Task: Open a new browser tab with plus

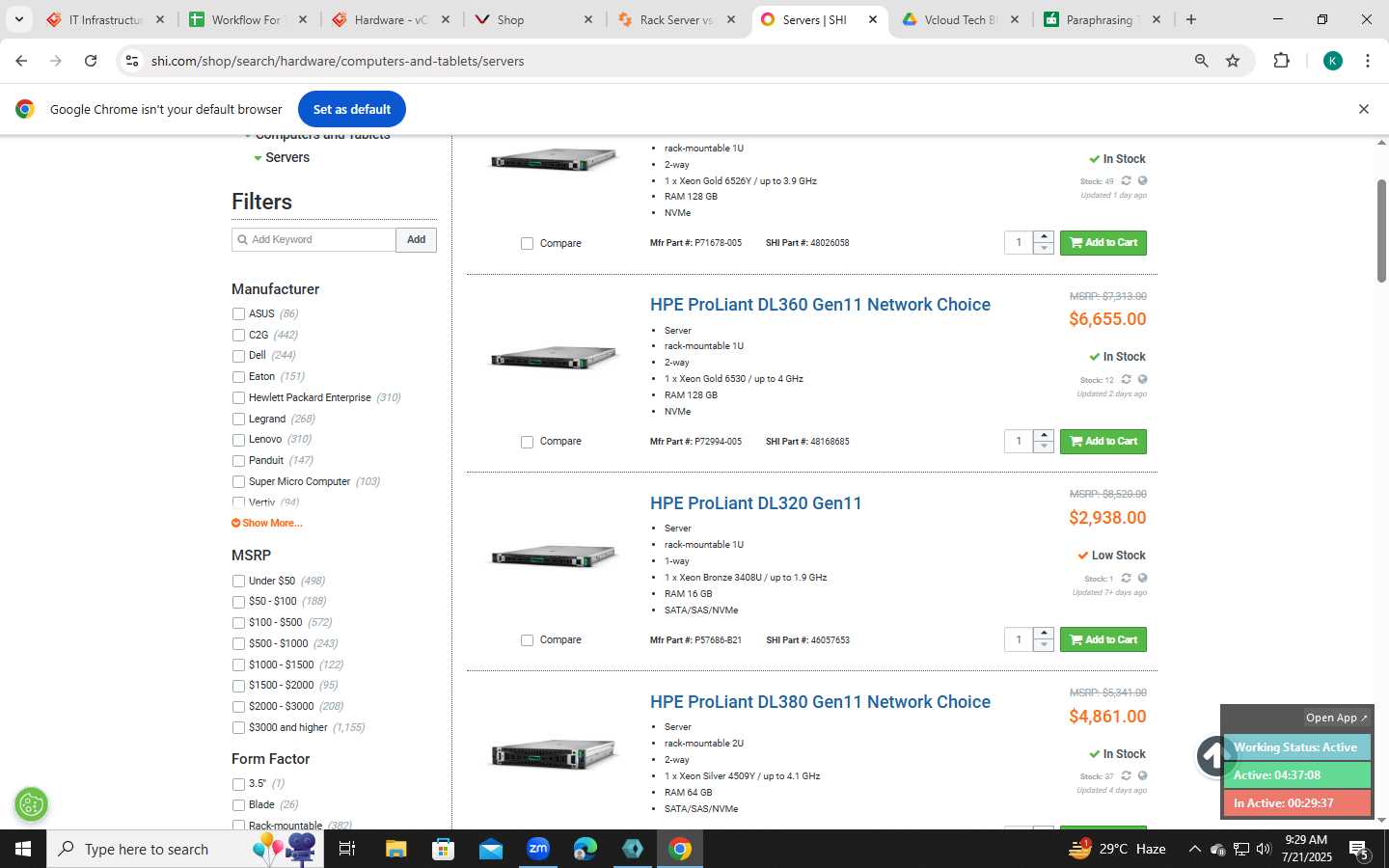Action: pos(1191,19)
